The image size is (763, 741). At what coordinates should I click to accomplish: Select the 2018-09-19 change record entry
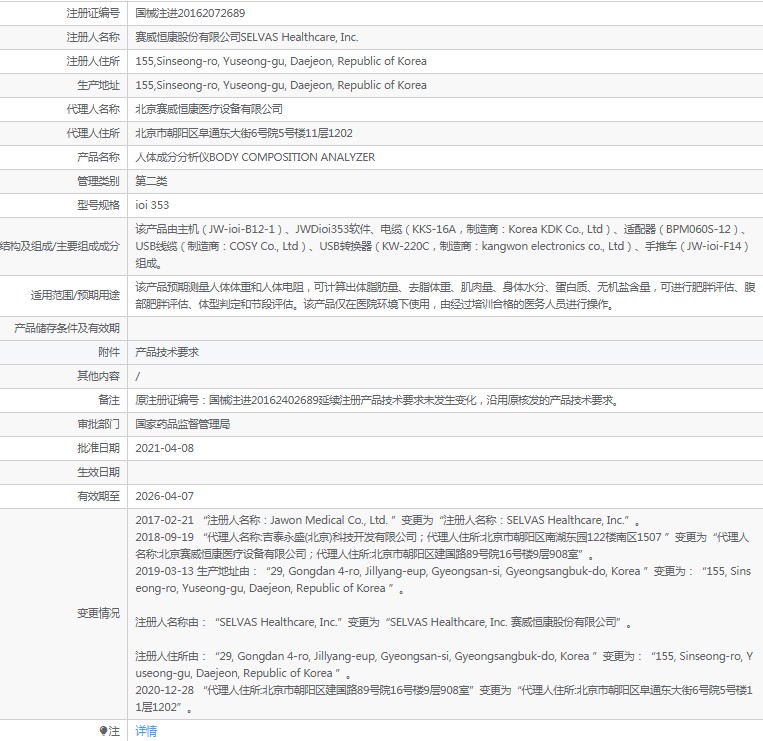pos(442,545)
